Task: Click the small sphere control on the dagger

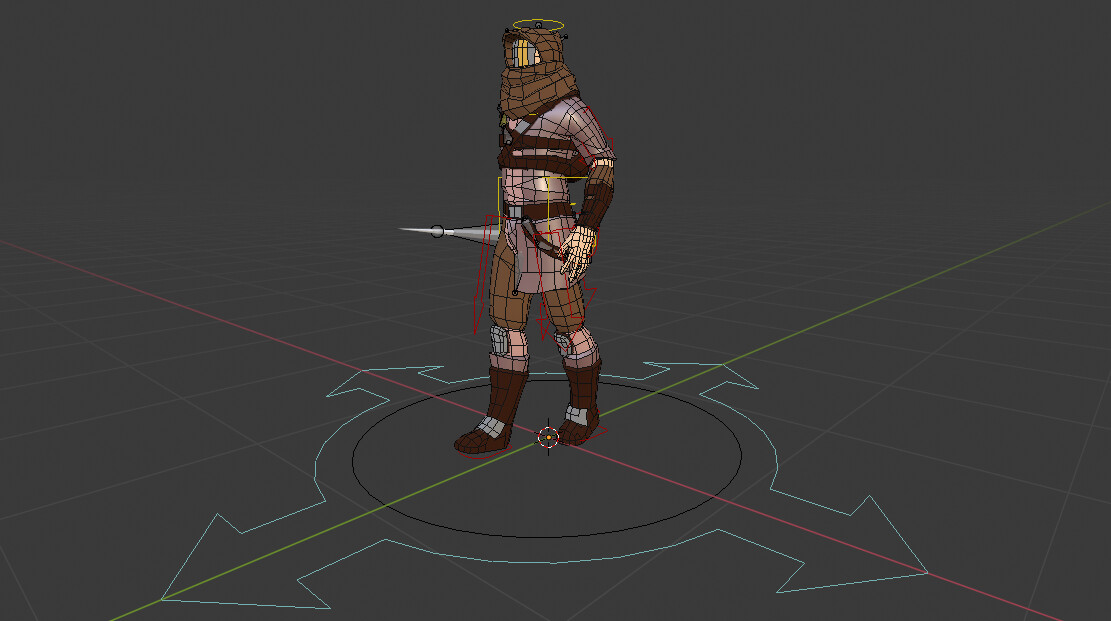Action: (x=438, y=231)
